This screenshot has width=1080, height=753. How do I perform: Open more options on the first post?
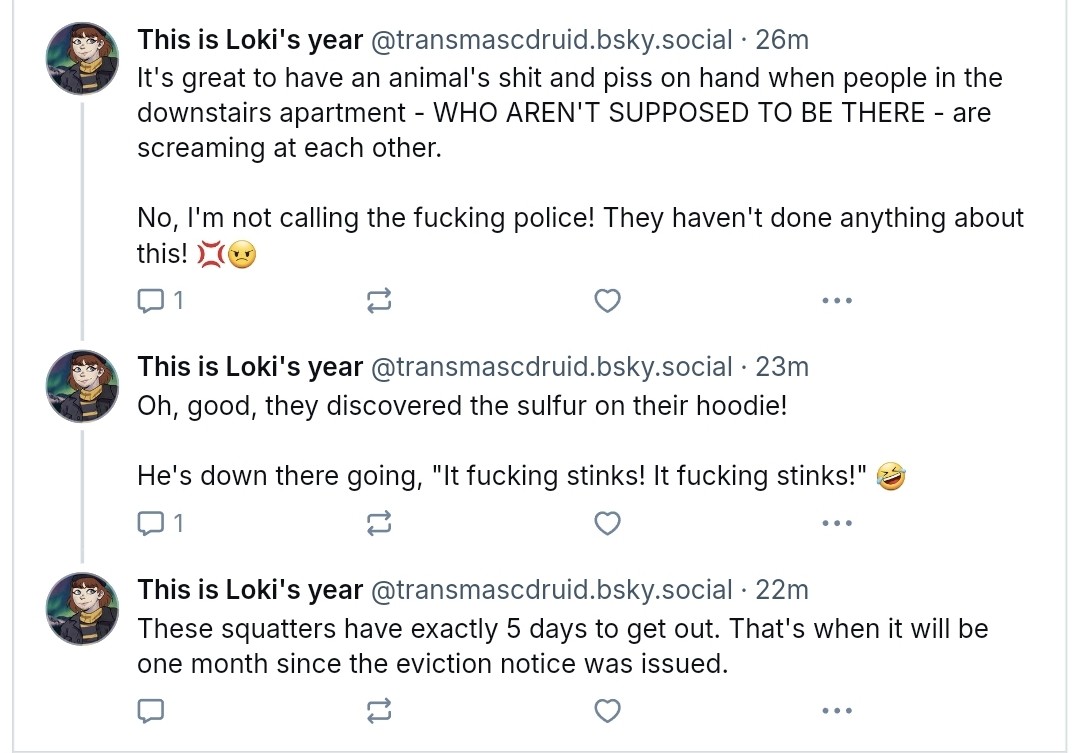point(835,300)
